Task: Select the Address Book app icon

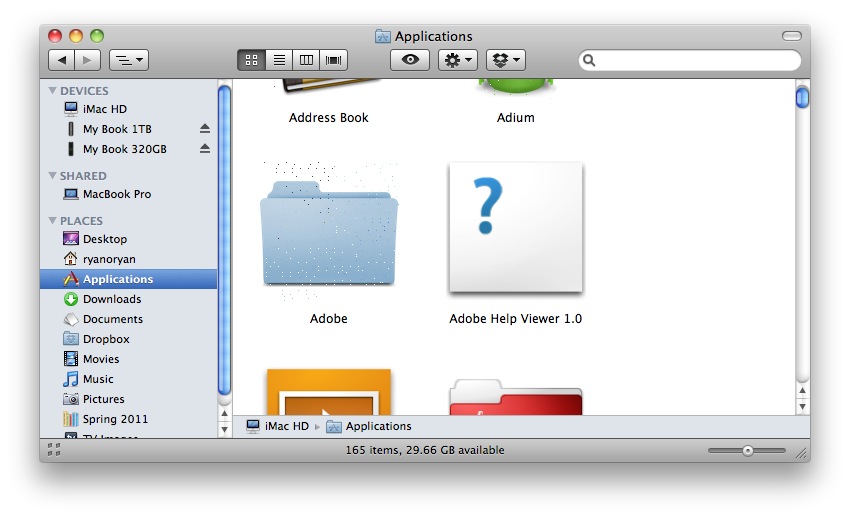Action: tap(331, 87)
